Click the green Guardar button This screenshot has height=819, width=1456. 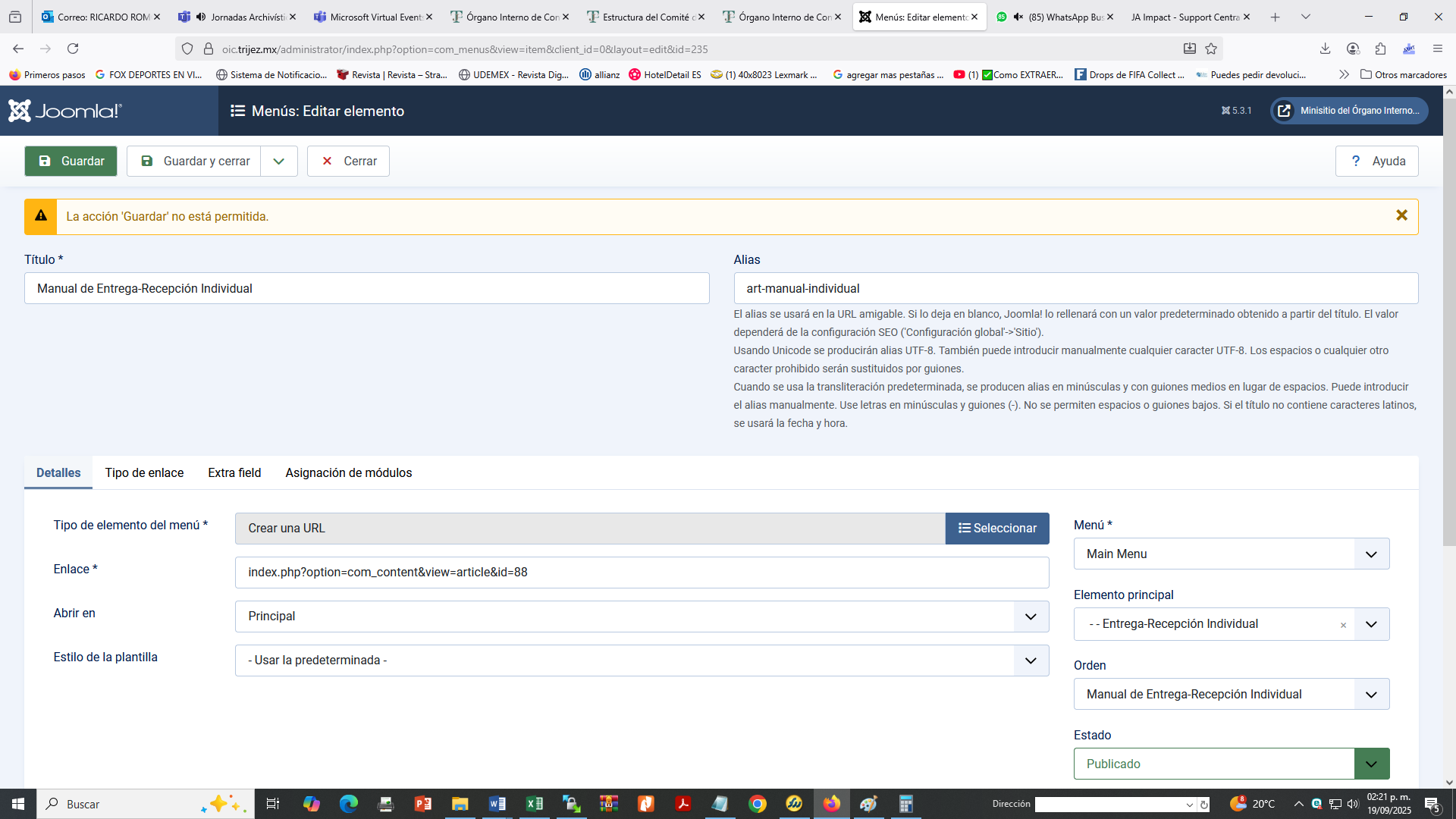click(71, 161)
